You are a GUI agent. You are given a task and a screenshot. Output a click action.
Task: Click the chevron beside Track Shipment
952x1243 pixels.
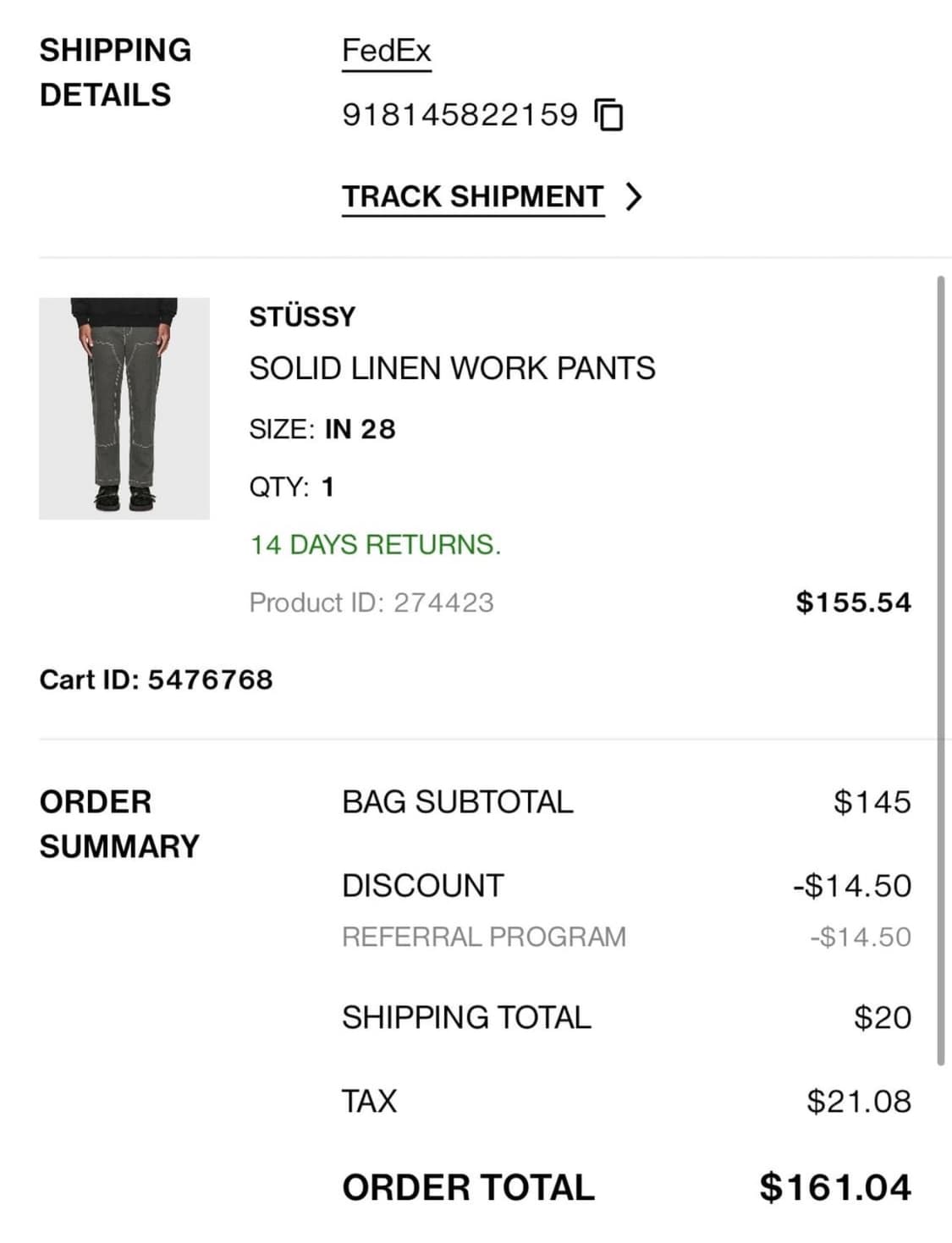point(633,196)
